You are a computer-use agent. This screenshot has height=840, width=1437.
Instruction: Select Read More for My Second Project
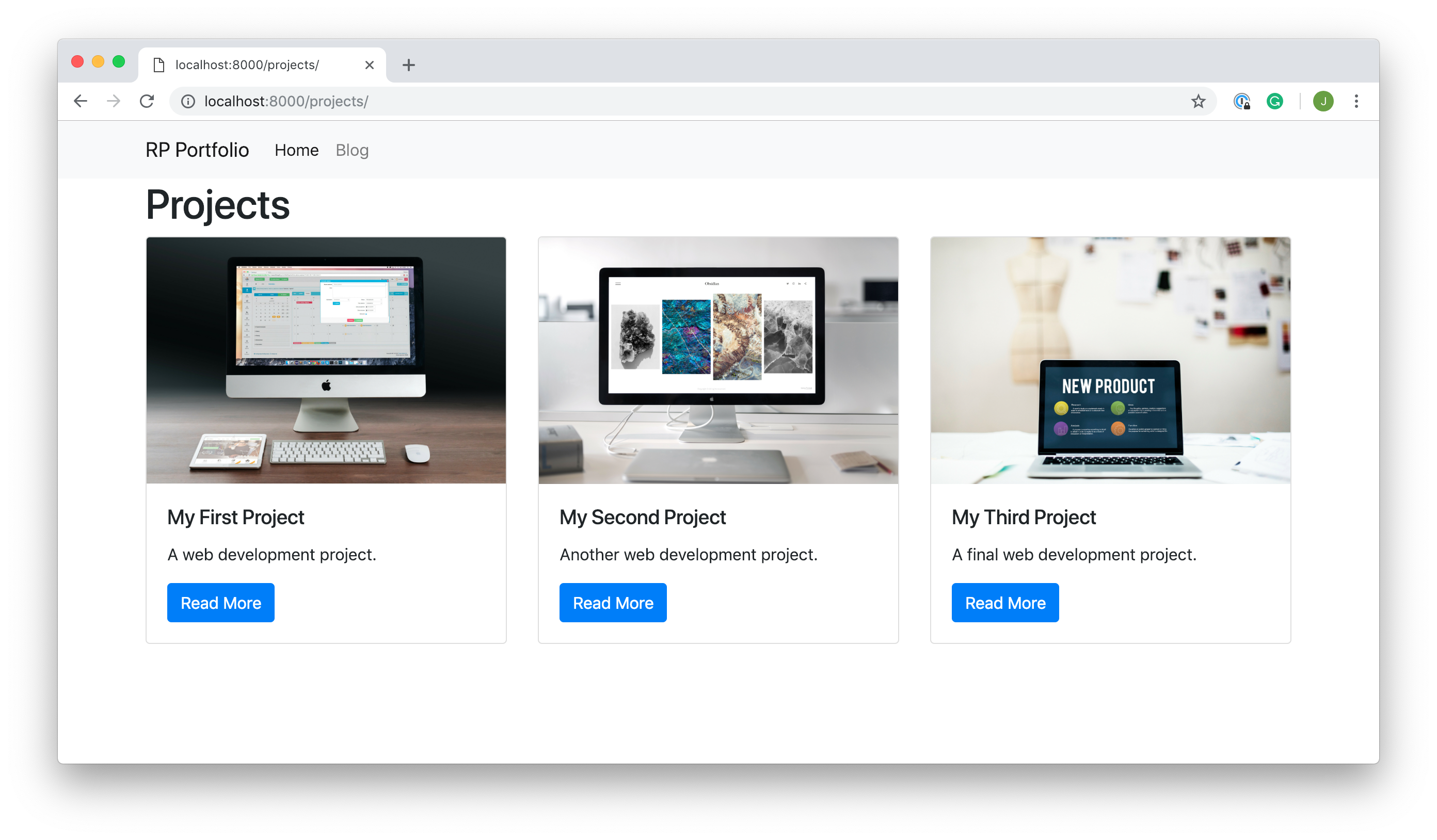click(613, 602)
